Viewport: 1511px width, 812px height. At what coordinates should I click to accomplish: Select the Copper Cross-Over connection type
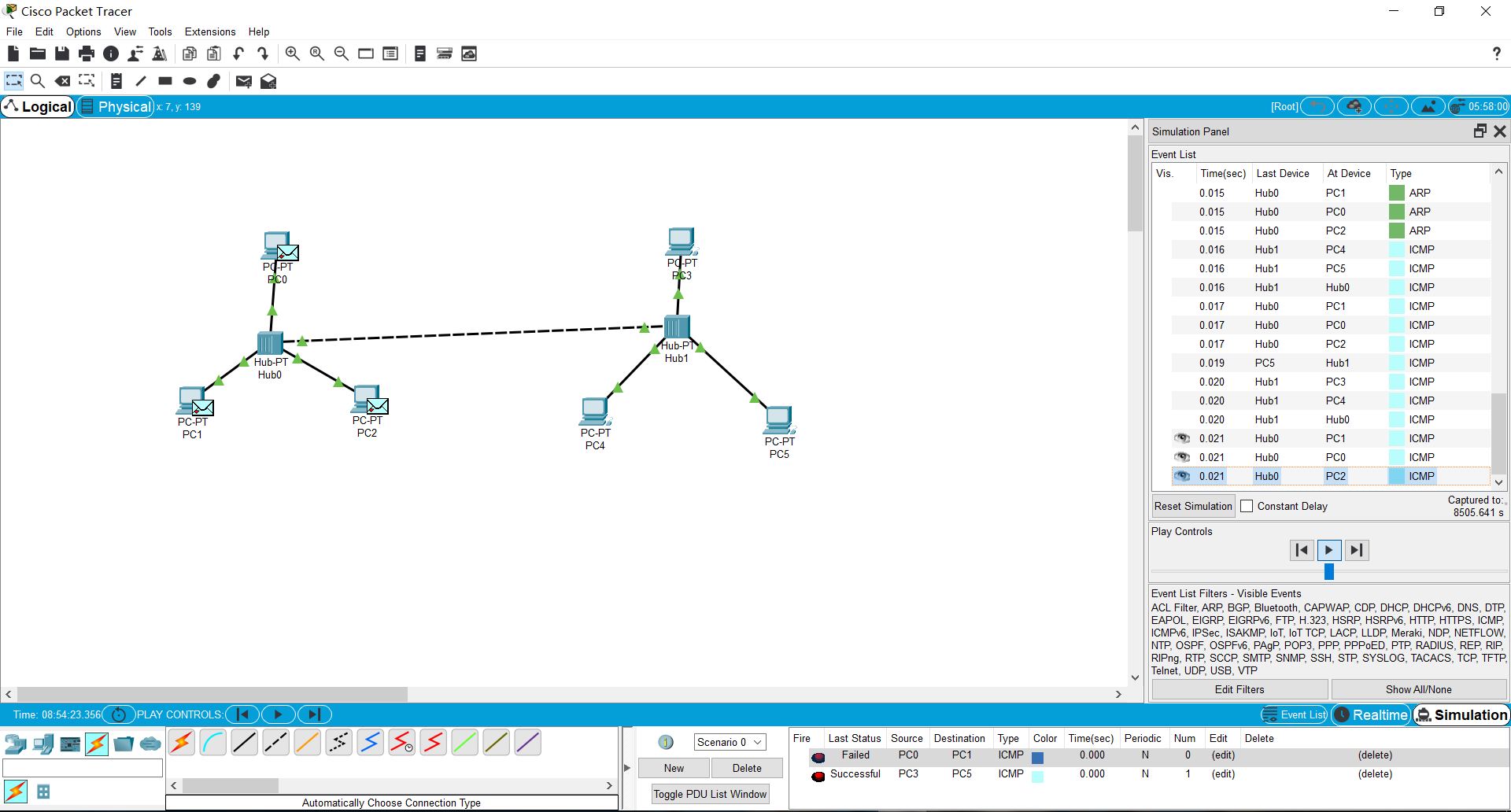275,742
